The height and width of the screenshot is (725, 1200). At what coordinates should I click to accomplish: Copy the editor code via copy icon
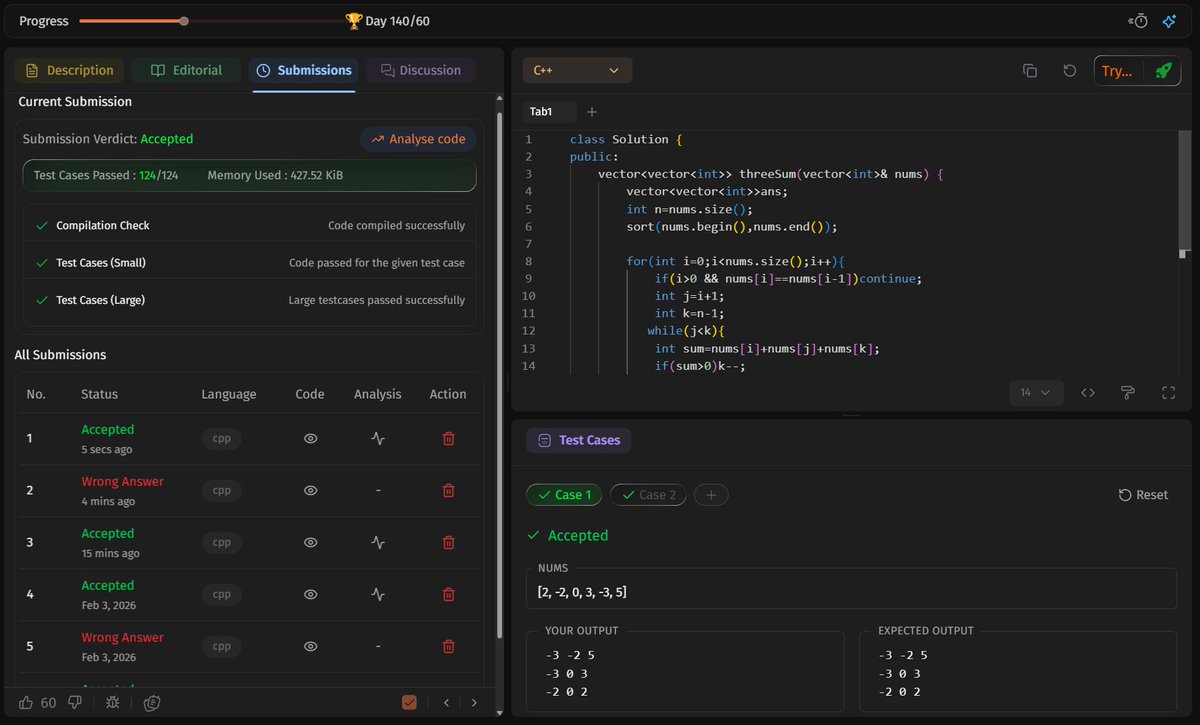(1030, 71)
